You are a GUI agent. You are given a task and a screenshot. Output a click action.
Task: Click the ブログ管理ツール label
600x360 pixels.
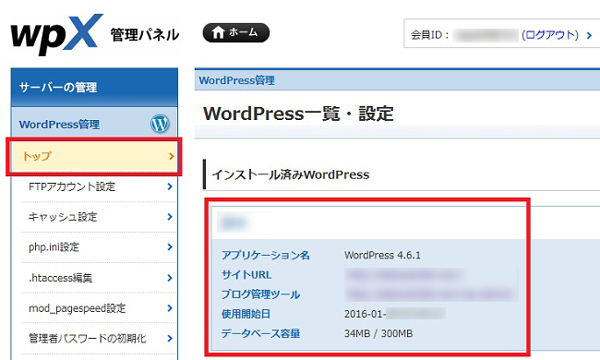pos(260,294)
